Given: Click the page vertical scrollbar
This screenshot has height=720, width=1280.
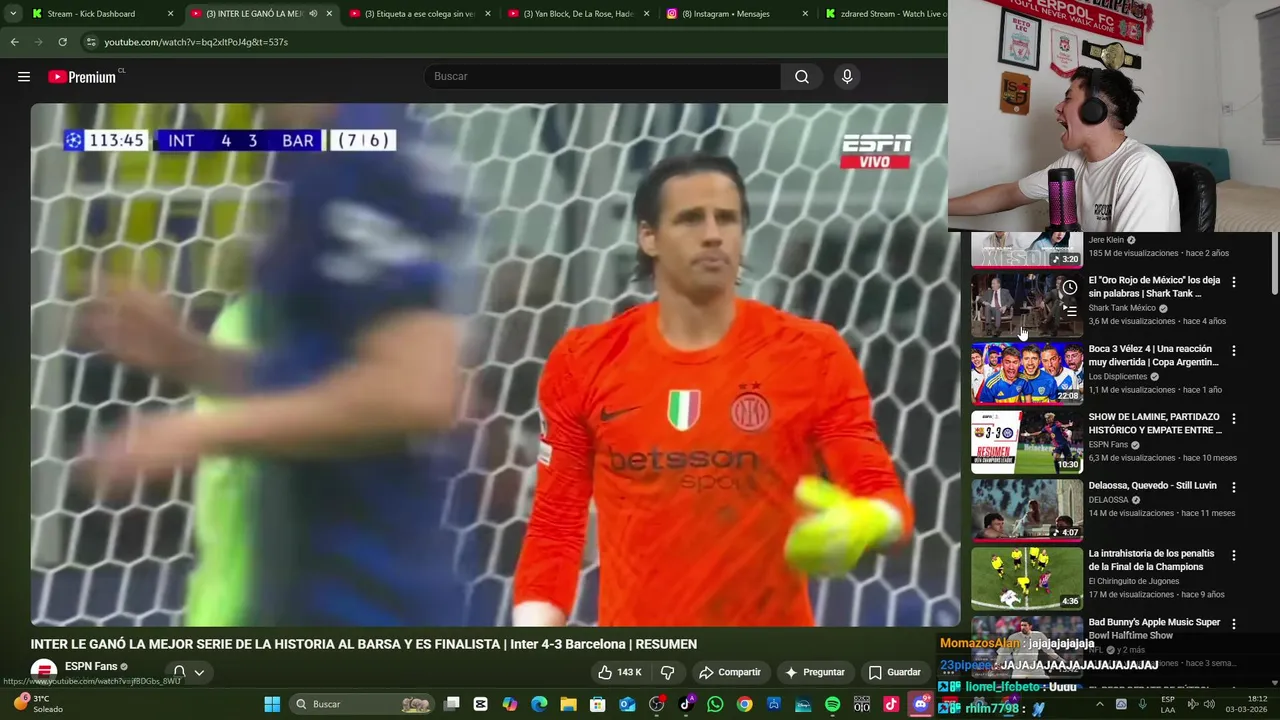Looking at the screenshot, I should [x=1274, y=262].
